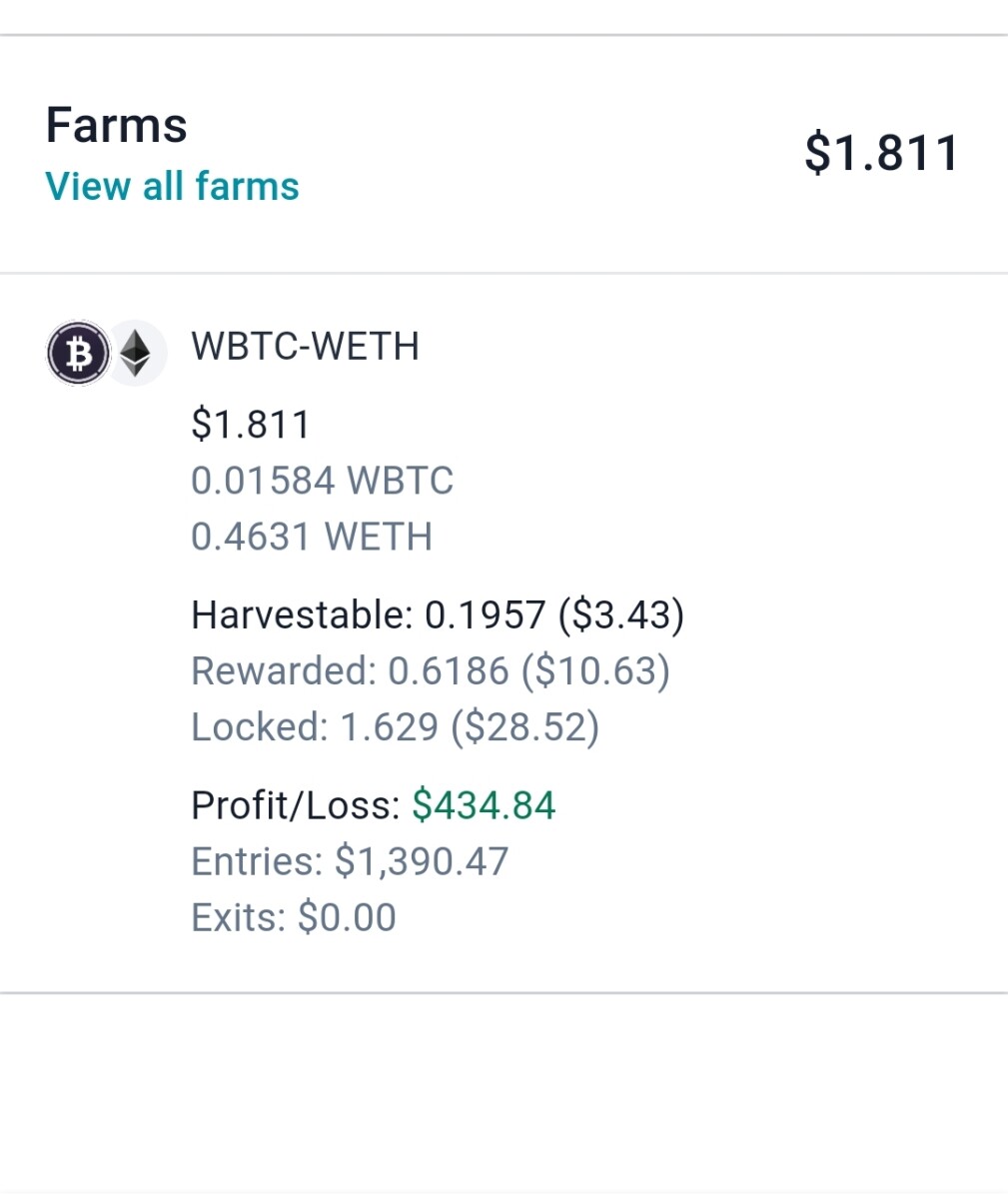Click the WBTC Bitcoin token icon
The width and height of the screenshot is (1008, 1199).
click(78, 353)
